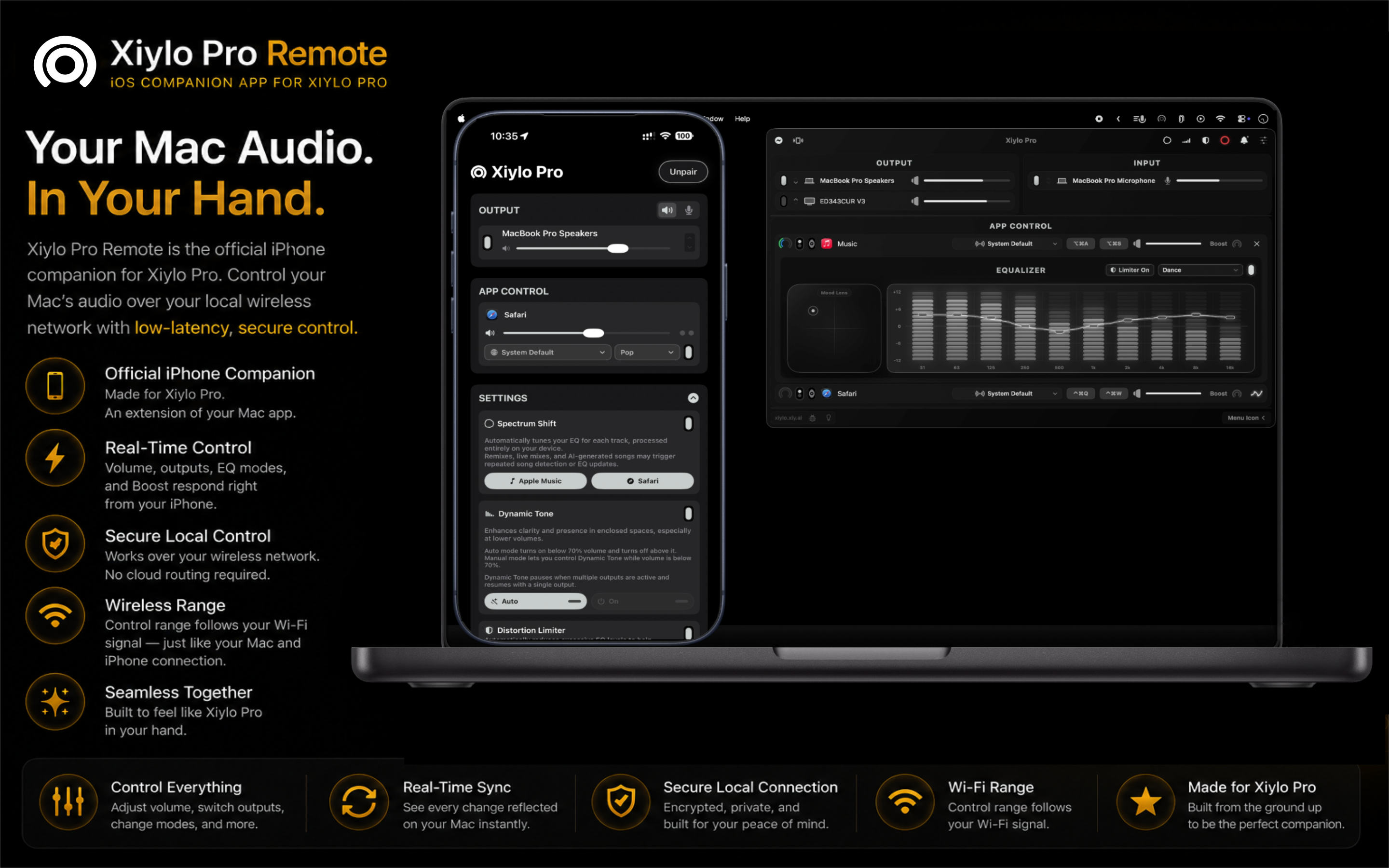Select Apple Music for Spectrum Shift
This screenshot has height=868, width=1389.
(x=535, y=481)
